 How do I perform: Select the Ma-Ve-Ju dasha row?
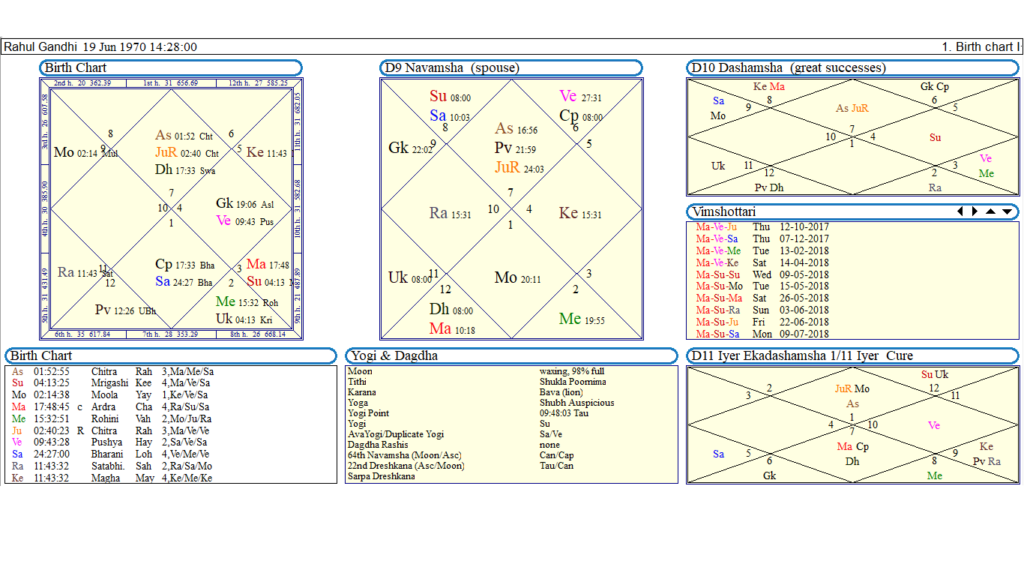(x=762, y=227)
